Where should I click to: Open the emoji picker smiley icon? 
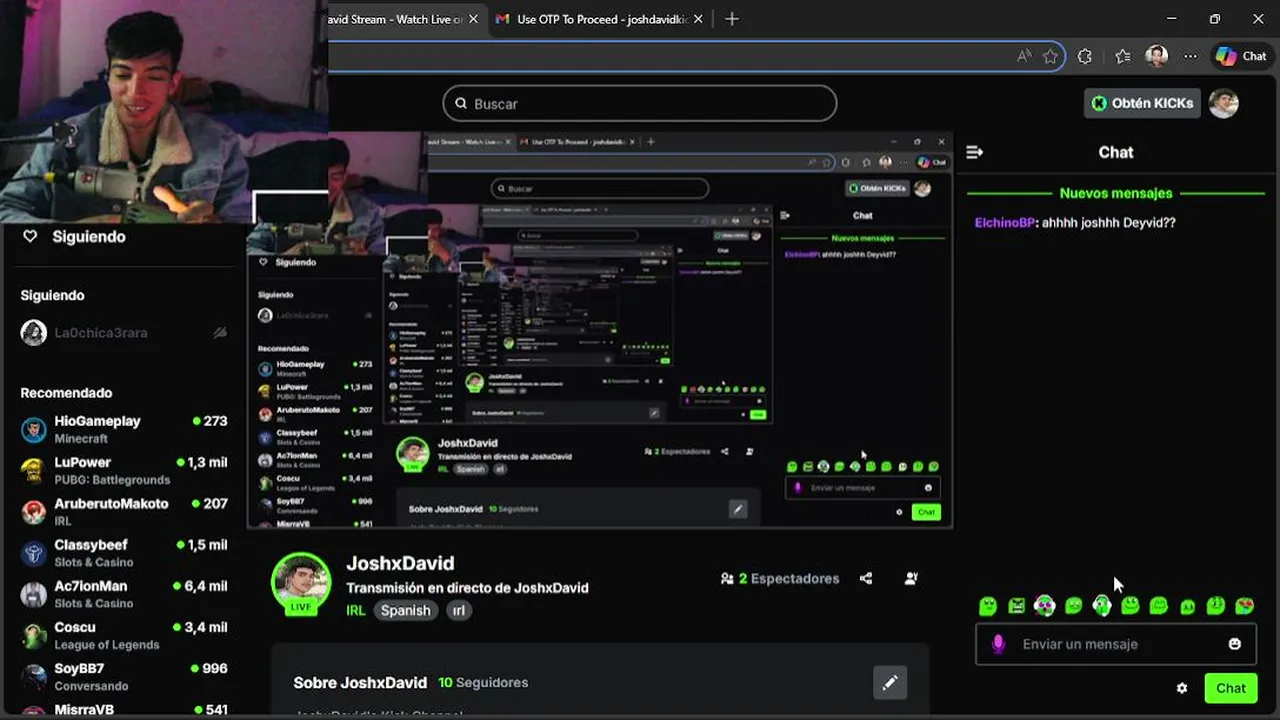(x=1235, y=644)
